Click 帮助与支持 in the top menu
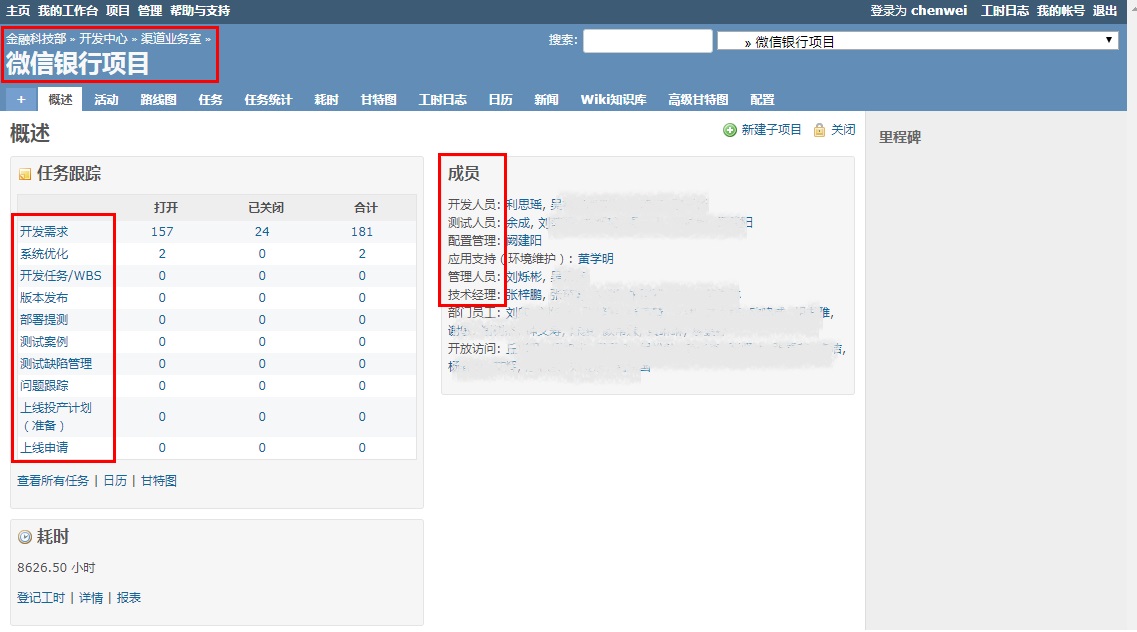 200,10
